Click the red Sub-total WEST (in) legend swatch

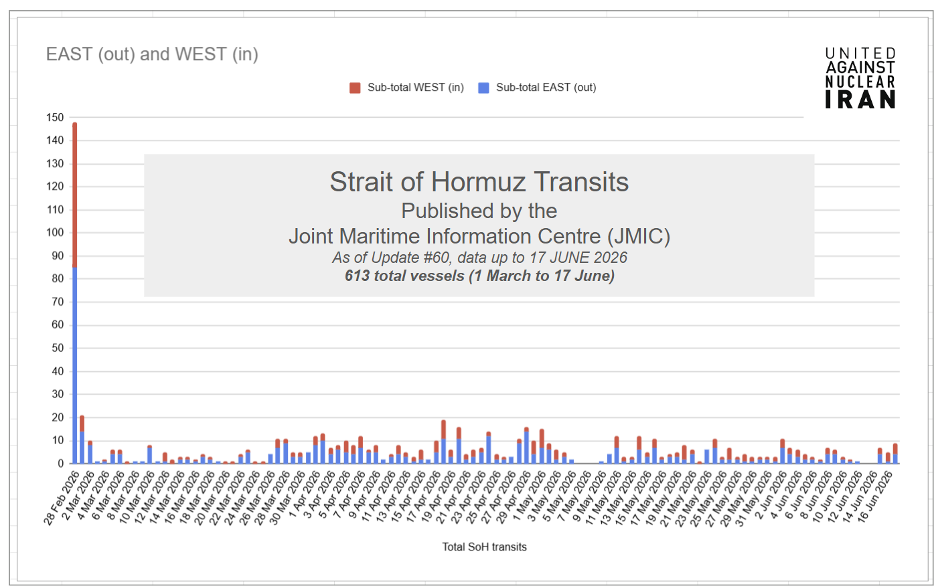355,88
